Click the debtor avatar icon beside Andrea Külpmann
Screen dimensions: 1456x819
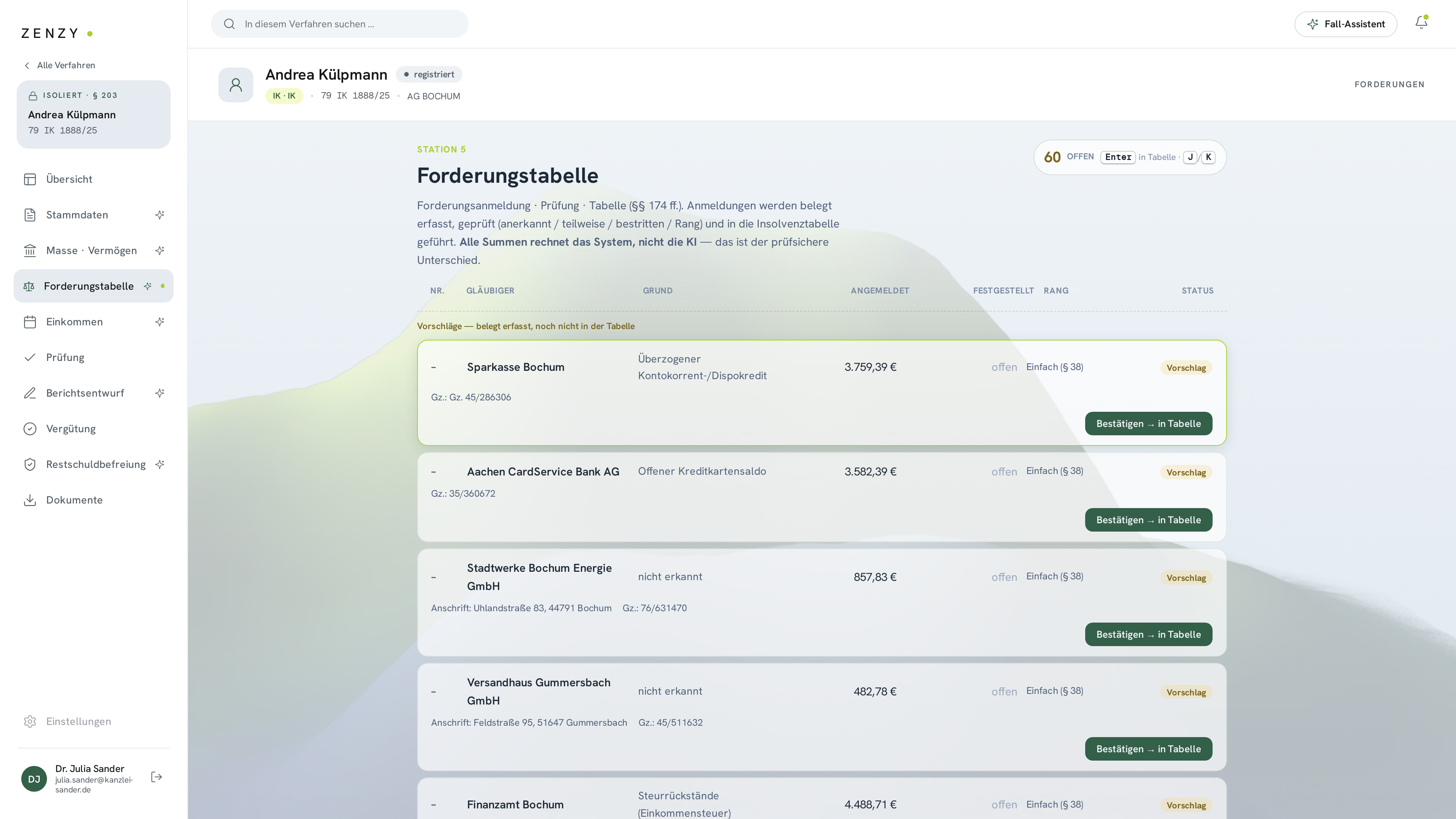(x=236, y=85)
